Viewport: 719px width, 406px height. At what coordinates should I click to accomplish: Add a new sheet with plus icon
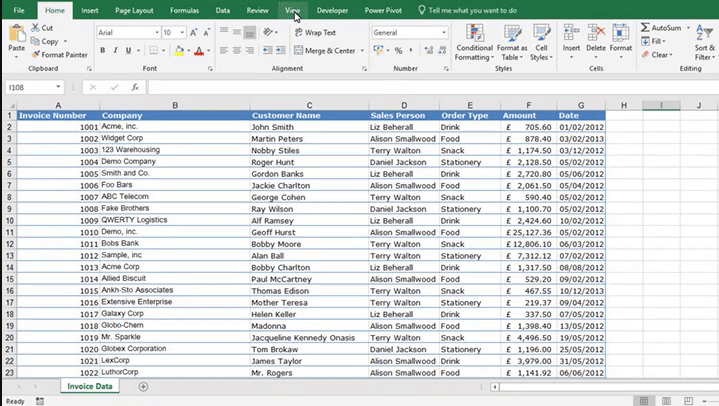143,386
